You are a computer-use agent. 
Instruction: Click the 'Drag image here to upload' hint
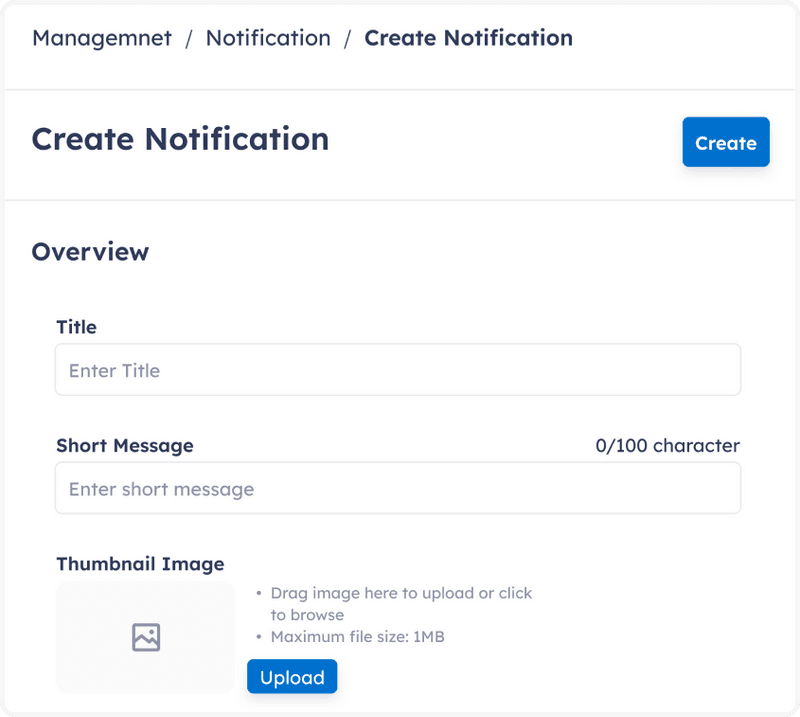click(401, 593)
